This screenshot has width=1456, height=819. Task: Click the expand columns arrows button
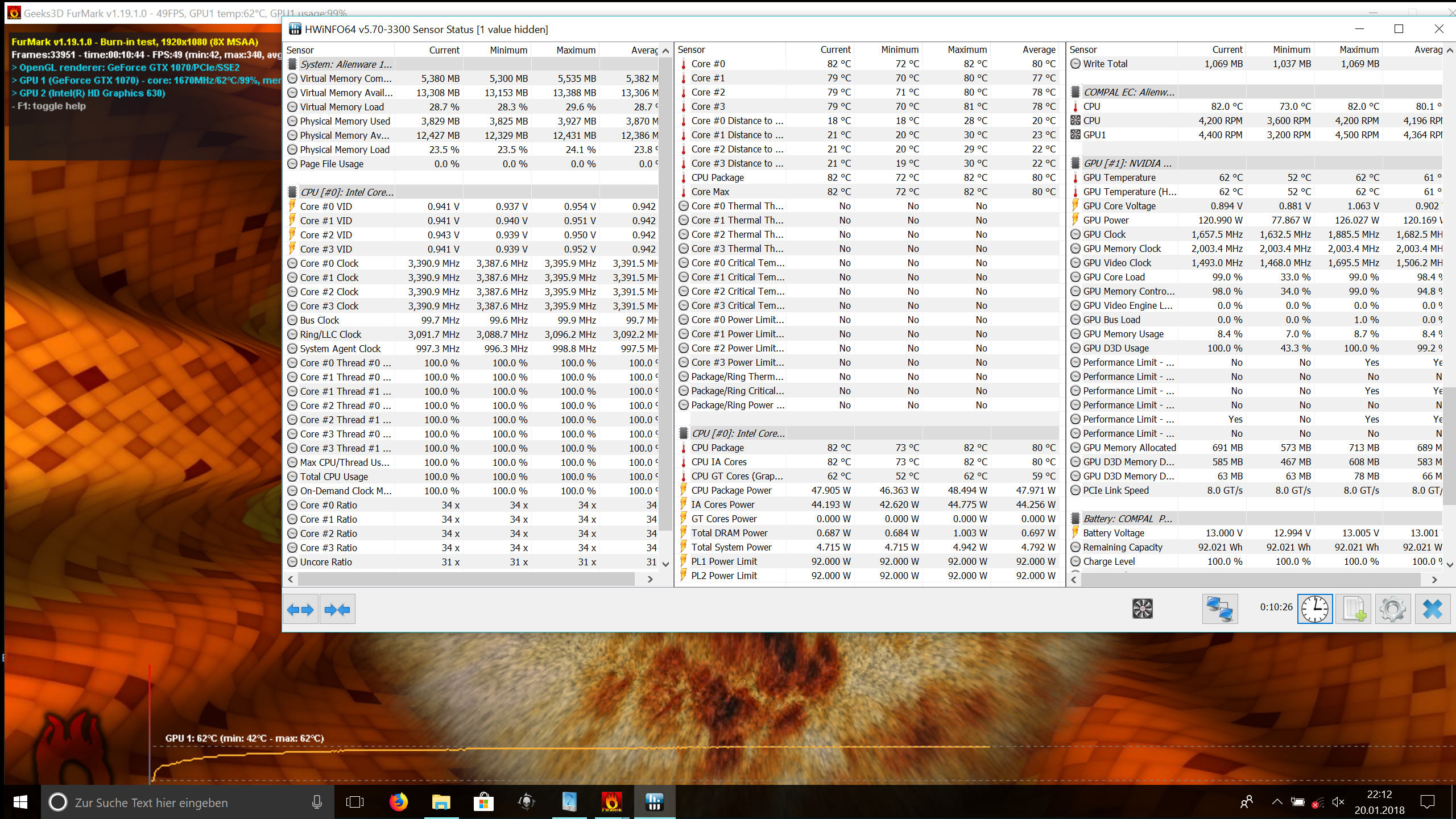[x=300, y=610]
